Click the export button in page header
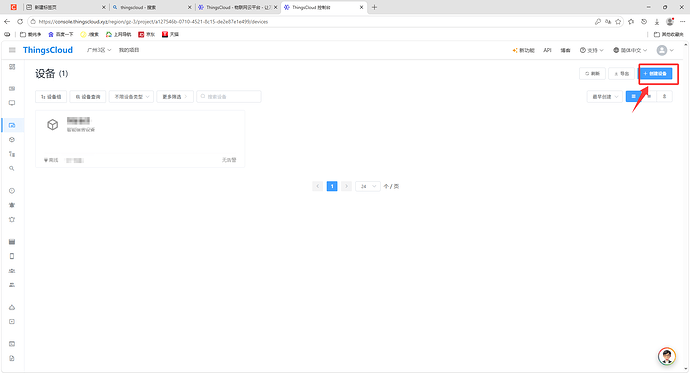Screen dimensions: 690x373 621,73
